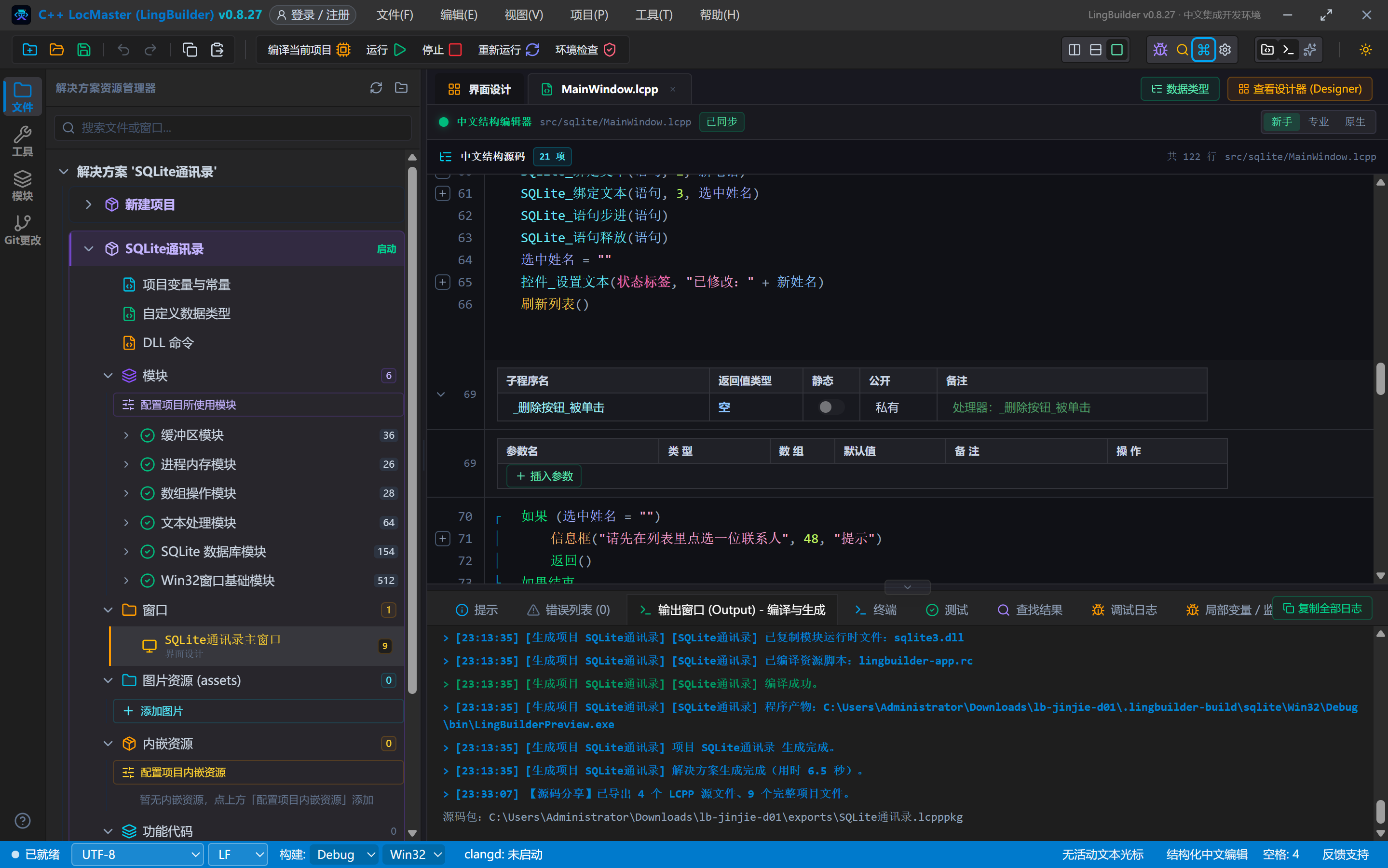Open the Debug build configuration dropdown

[344, 855]
